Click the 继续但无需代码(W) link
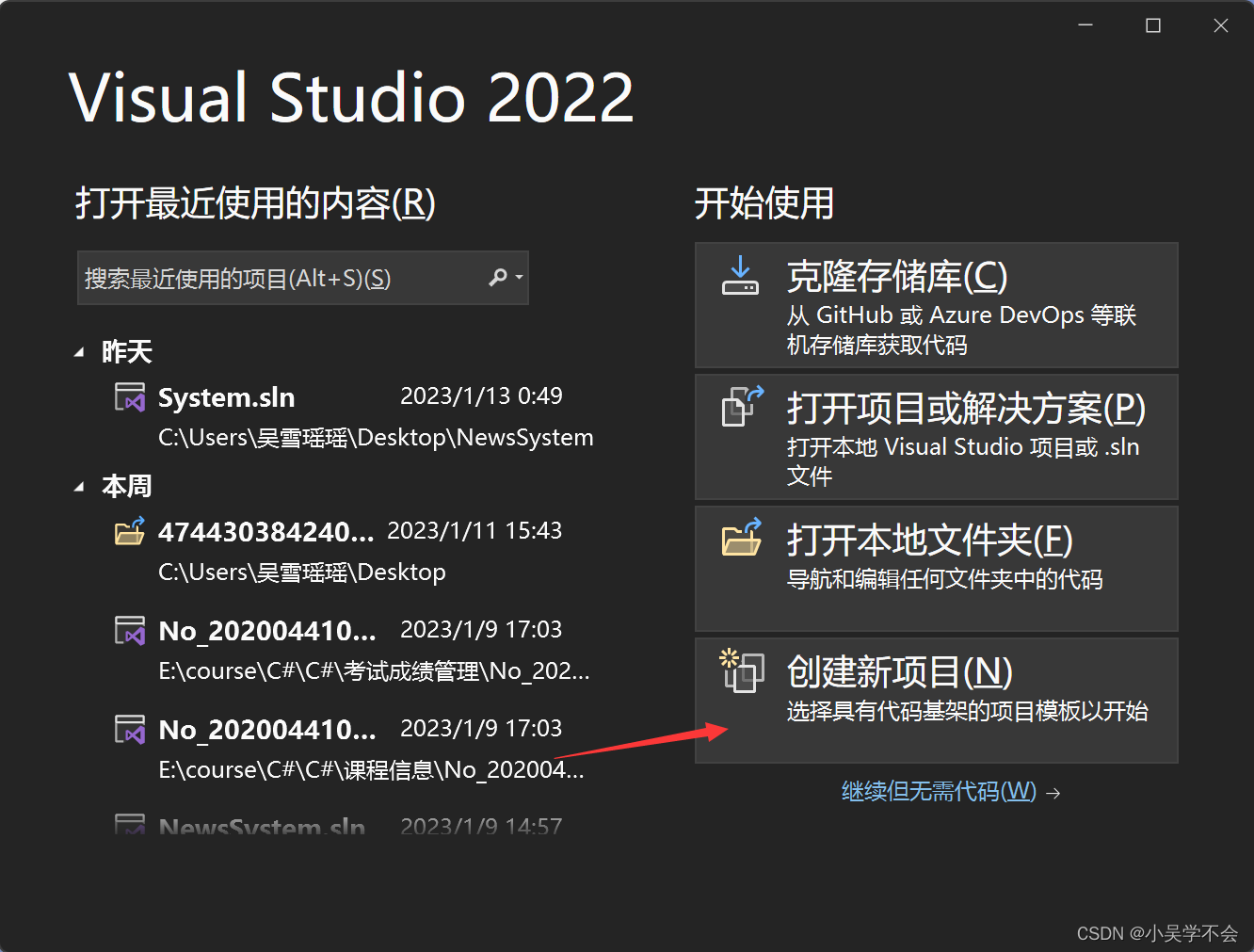 [939, 791]
